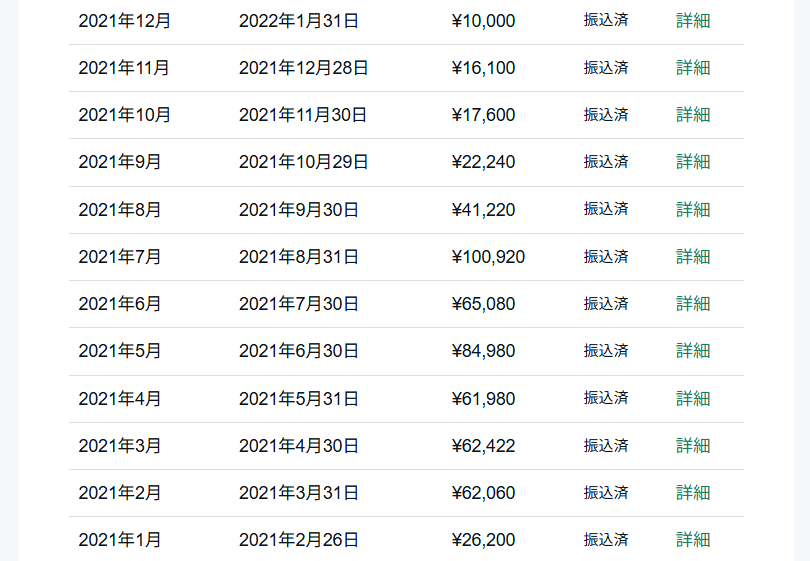Open details for the 2021年1月 row

[693, 540]
